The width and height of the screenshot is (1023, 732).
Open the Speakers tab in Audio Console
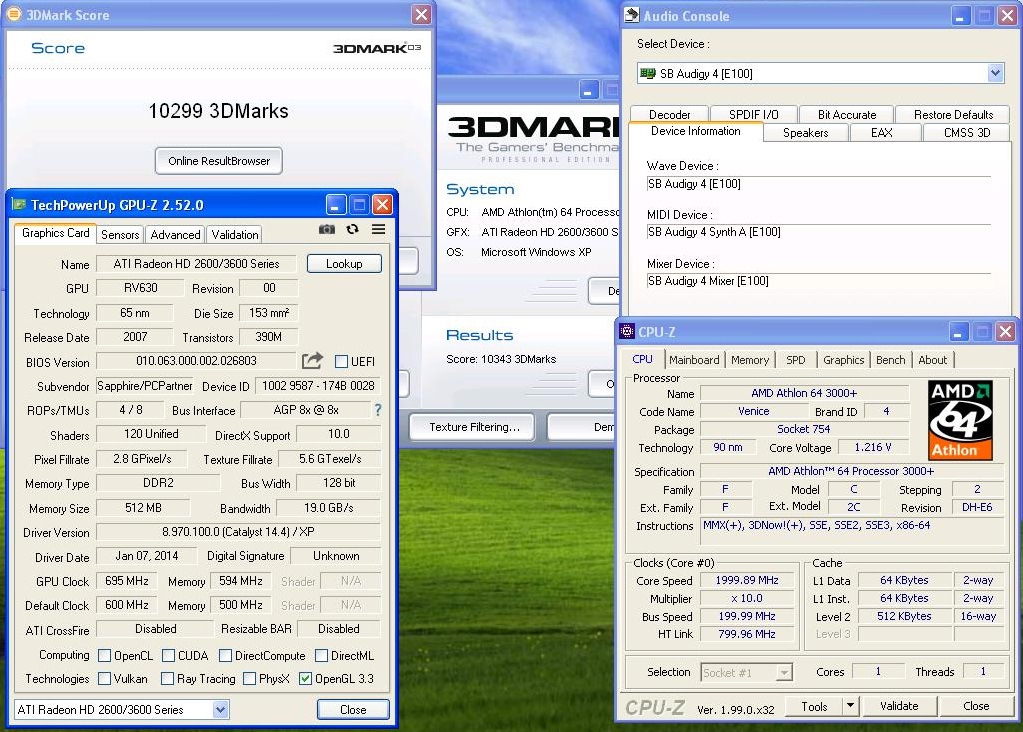pyautogui.click(x=805, y=132)
